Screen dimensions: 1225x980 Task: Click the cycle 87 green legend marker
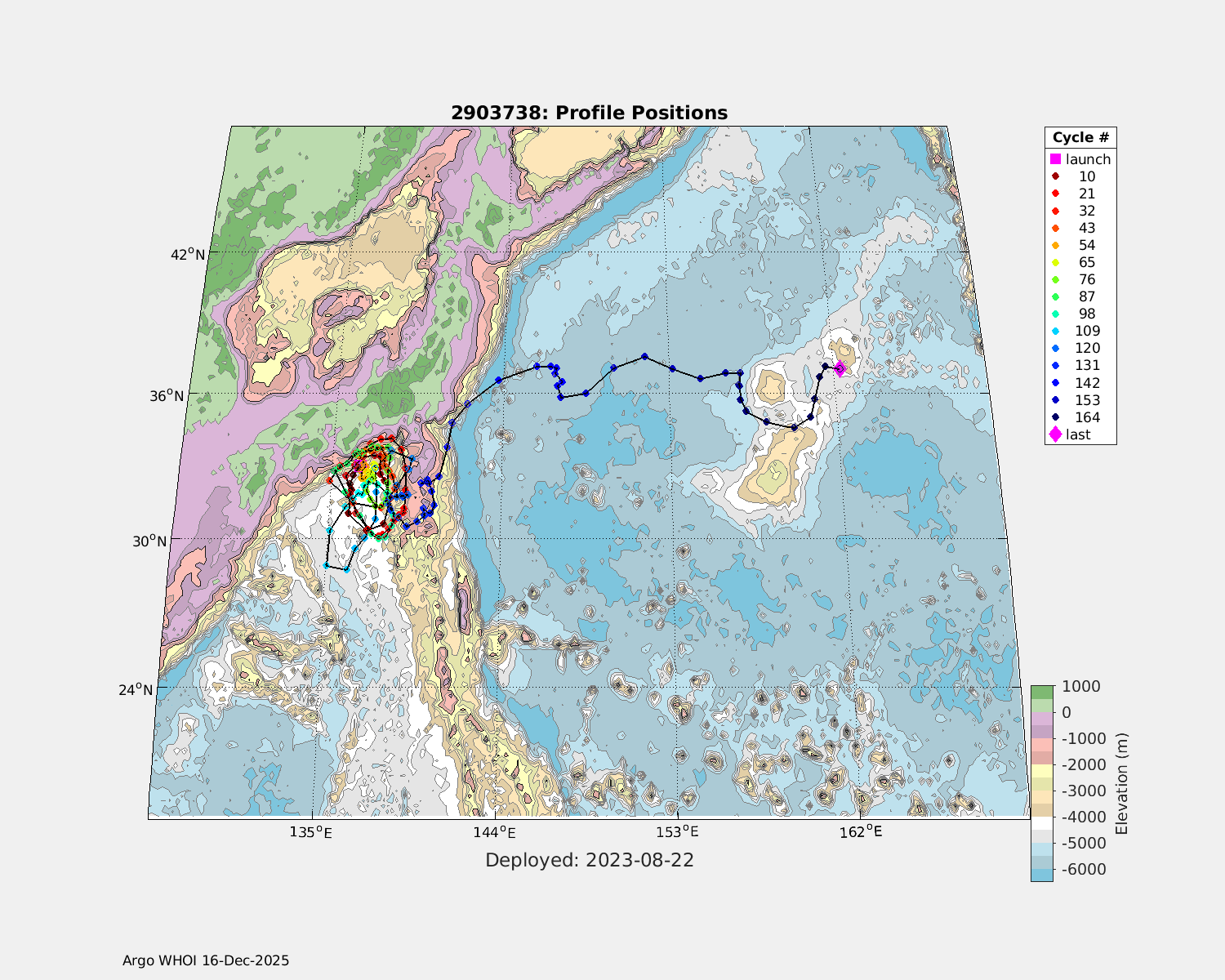pyautogui.click(x=1055, y=297)
